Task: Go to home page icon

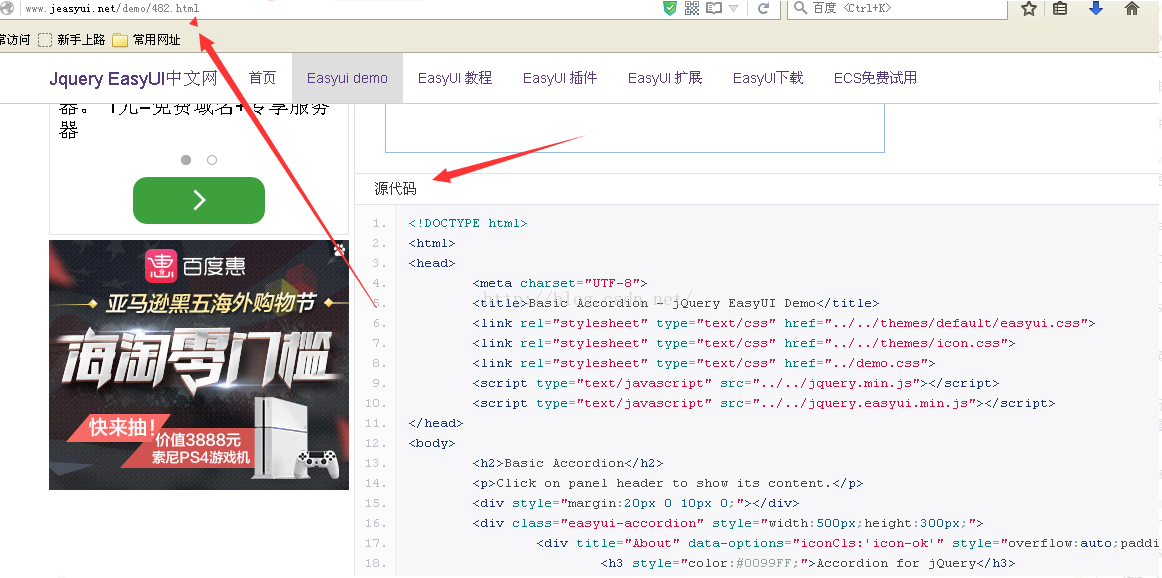Action: [1132, 8]
